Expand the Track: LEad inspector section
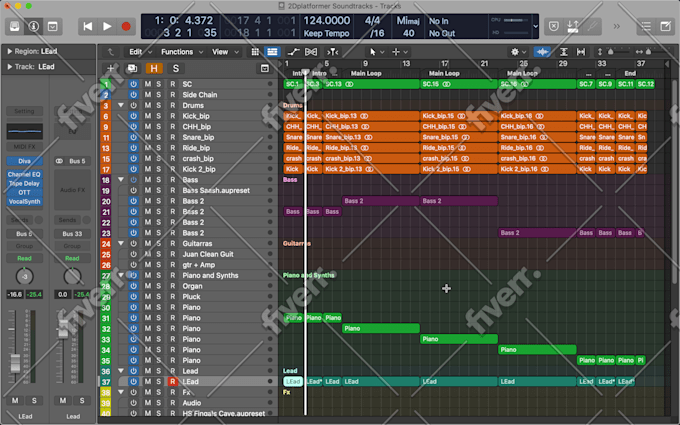 pyautogui.click(x=10, y=67)
